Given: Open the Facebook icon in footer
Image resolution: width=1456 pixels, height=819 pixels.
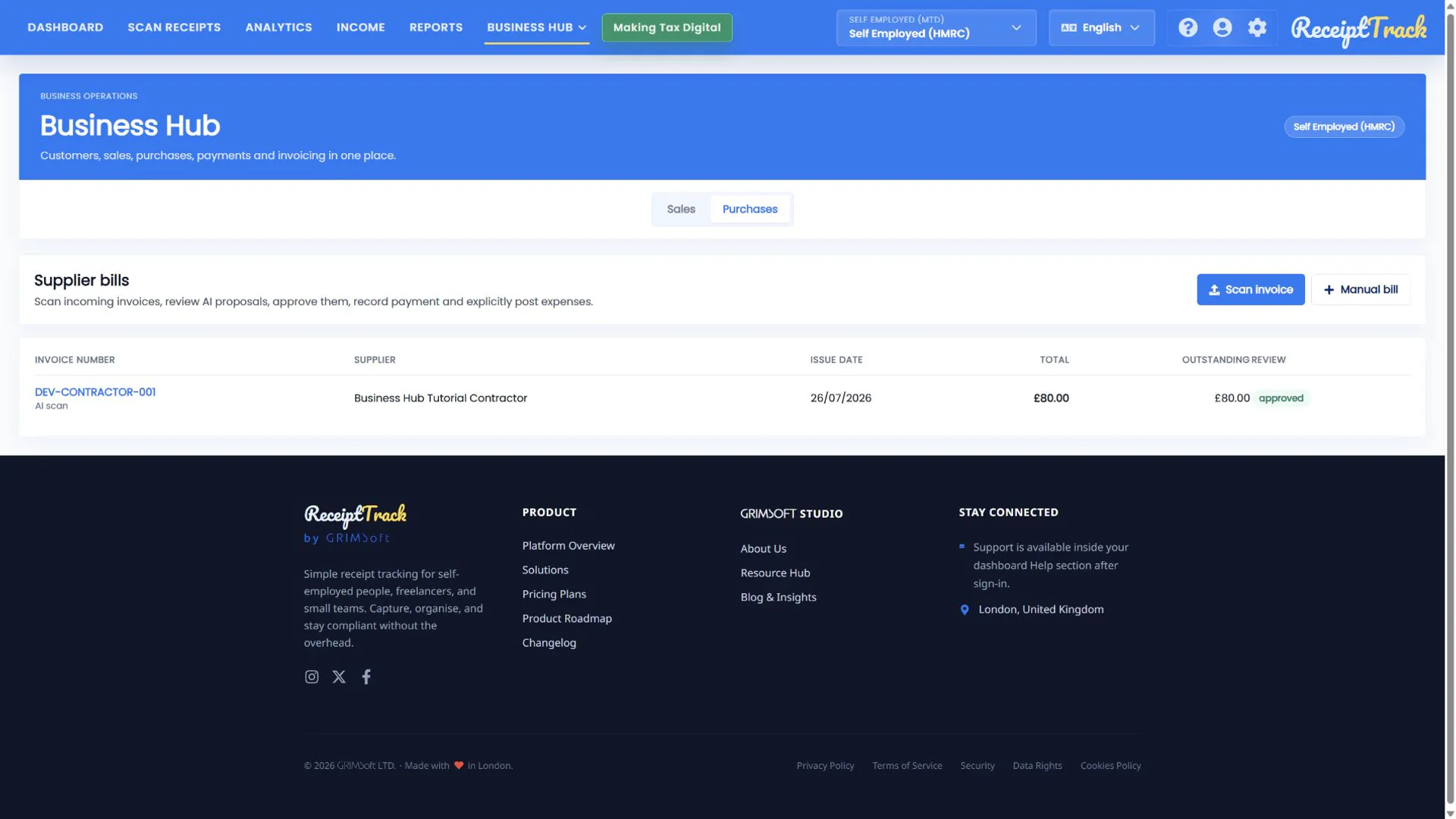Looking at the screenshot, I should (366, 676).
